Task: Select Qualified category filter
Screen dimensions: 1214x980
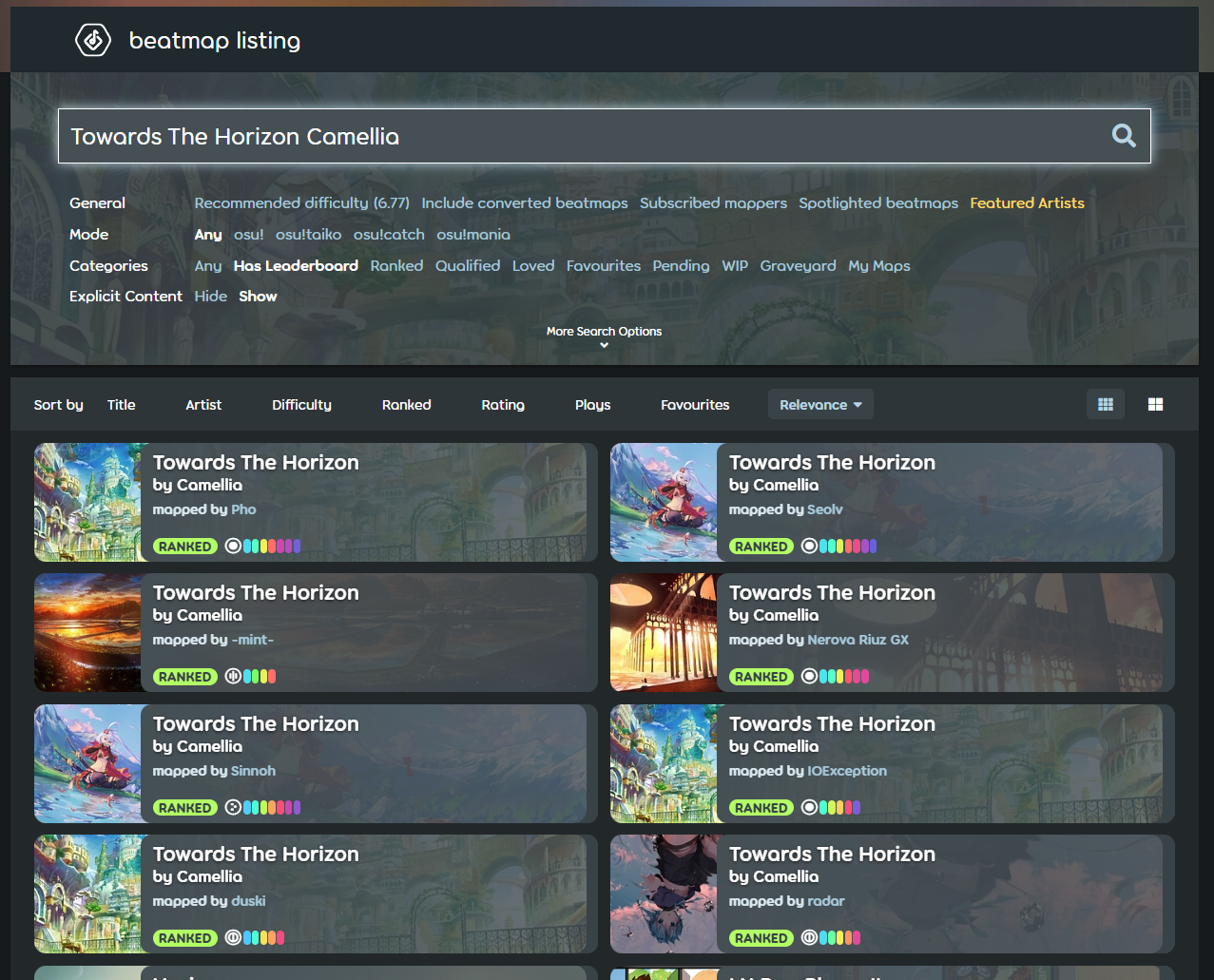Action: (x=468, y=265)
